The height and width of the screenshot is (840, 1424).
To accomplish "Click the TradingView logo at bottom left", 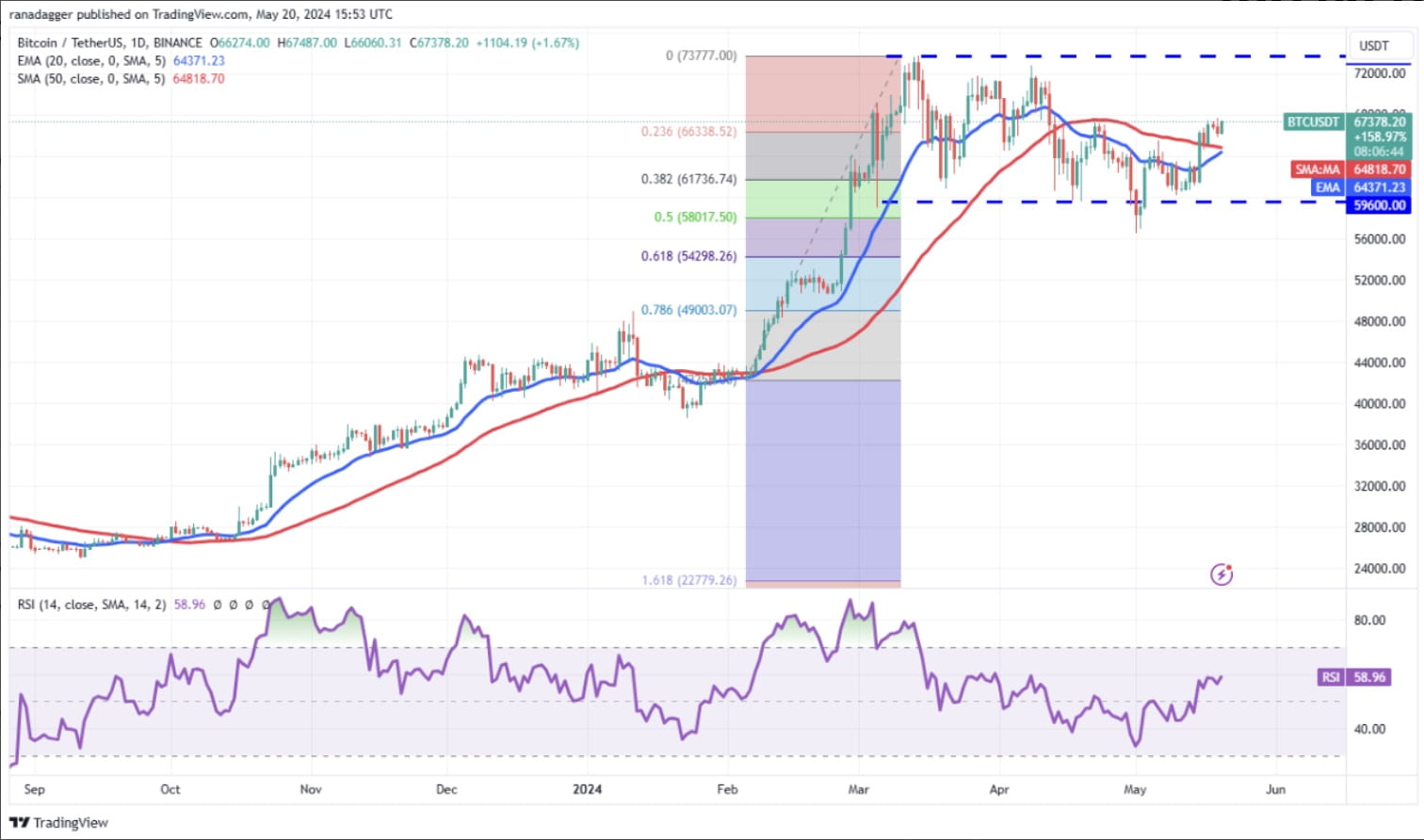I will [x=58, y=822].
